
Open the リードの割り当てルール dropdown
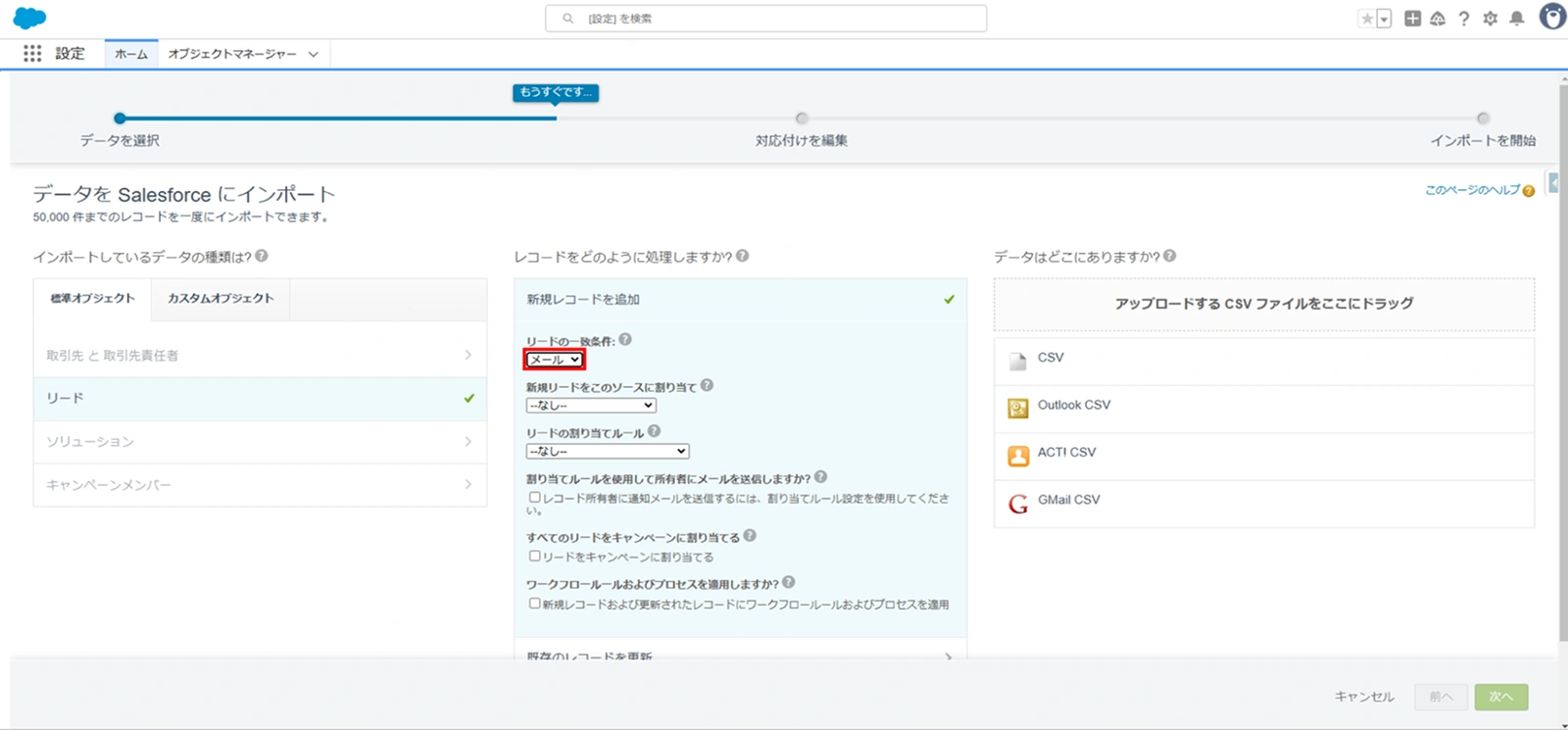click(608, 451)
